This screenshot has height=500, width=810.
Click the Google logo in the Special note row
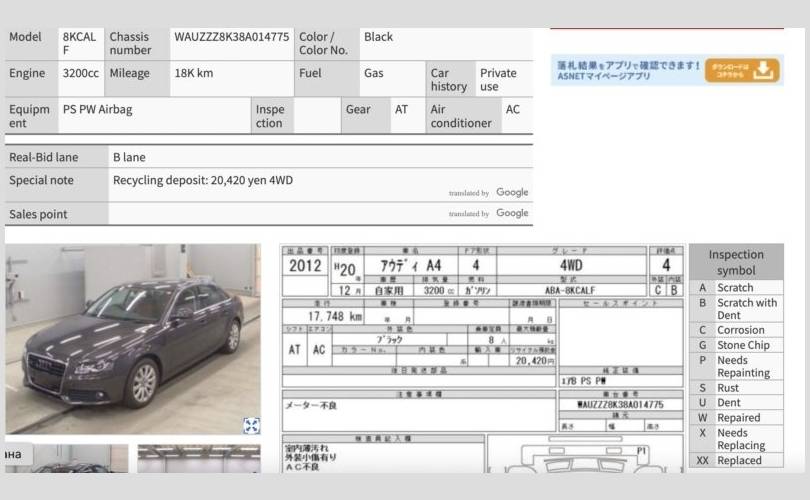click(512, 192)
